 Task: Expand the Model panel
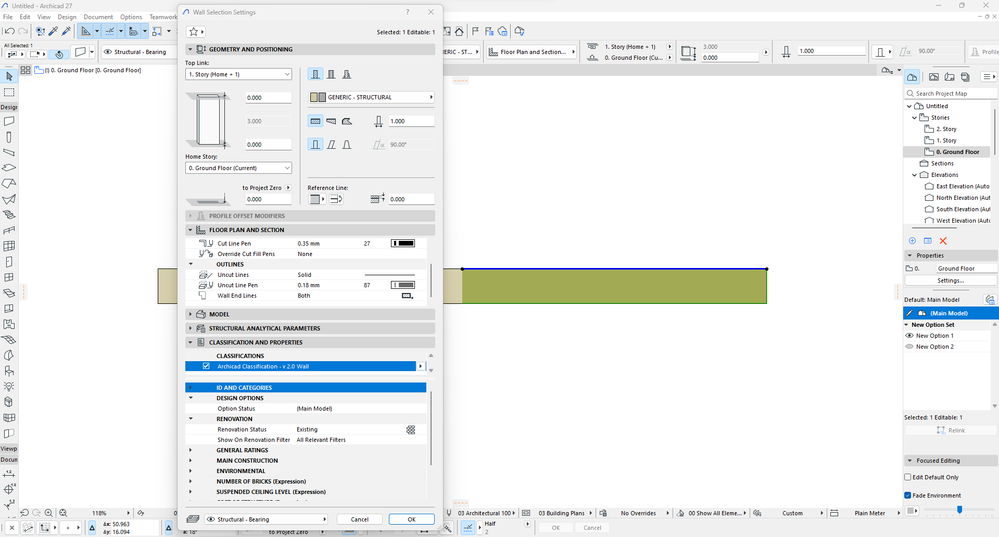[x=190, y=314]
